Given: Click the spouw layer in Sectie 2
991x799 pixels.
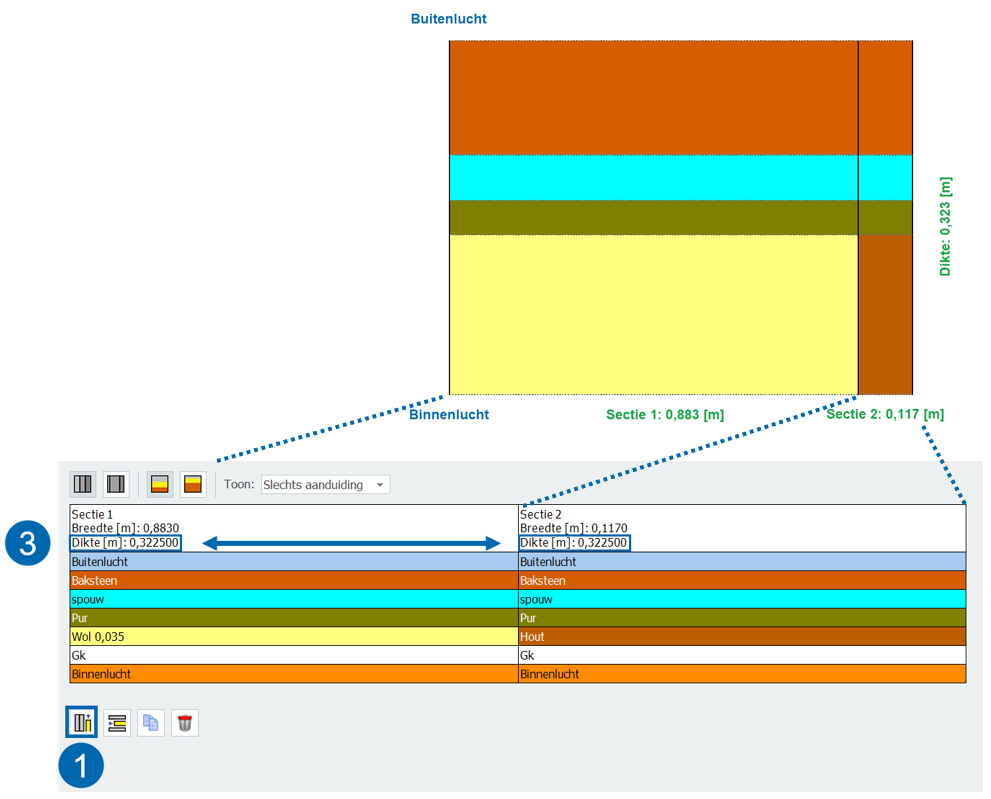Looking at the screenshot, I should tap(741, 599).
